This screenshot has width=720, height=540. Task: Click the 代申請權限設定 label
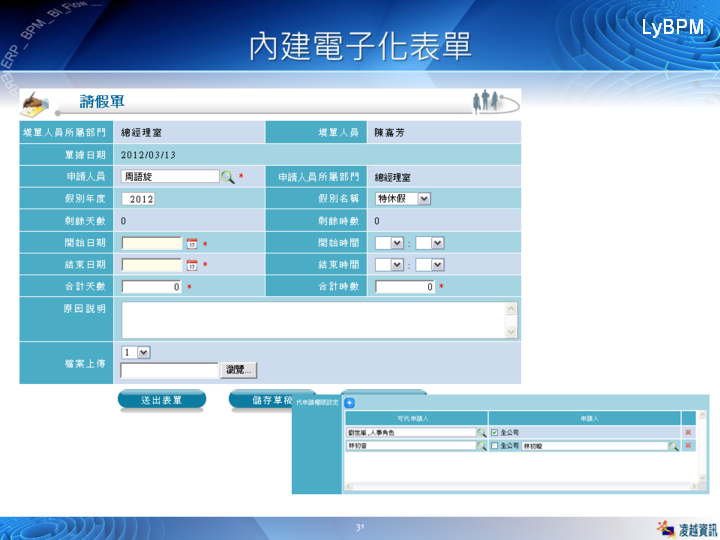(x=317, y=403)
